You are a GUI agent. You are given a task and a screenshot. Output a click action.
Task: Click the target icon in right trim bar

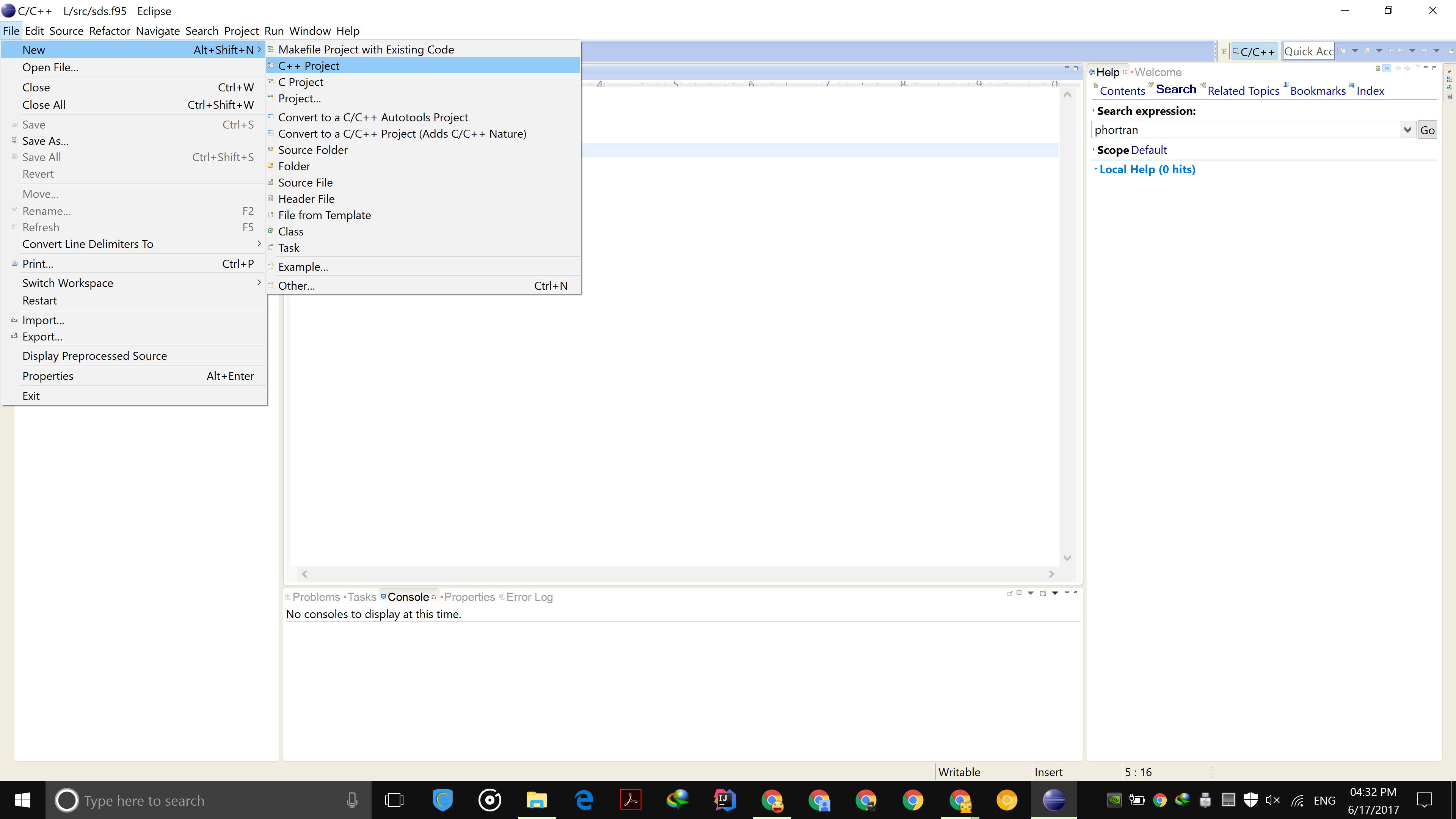pos(1450,88)
